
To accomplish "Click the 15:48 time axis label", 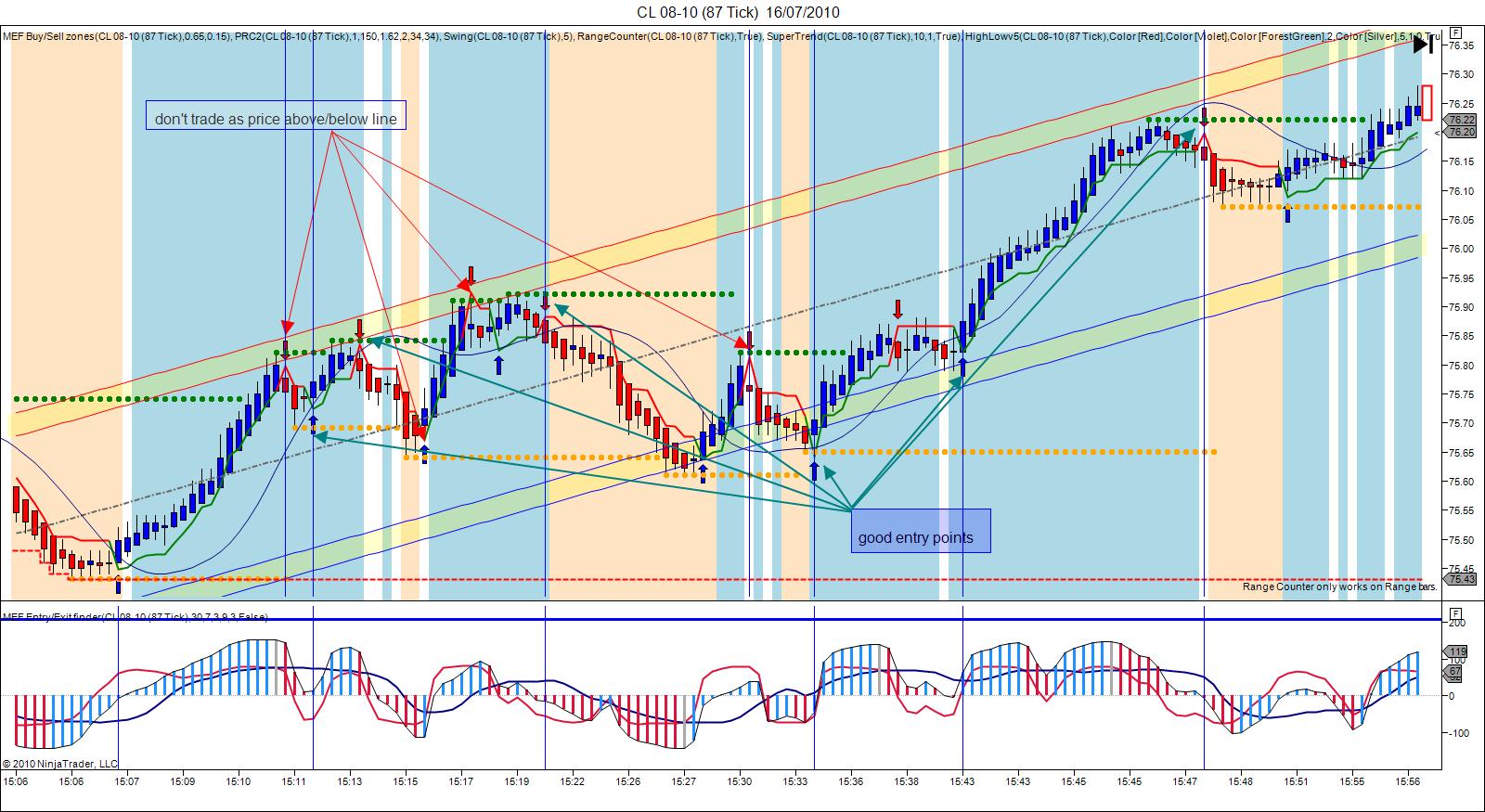I will pos(1240,781).
